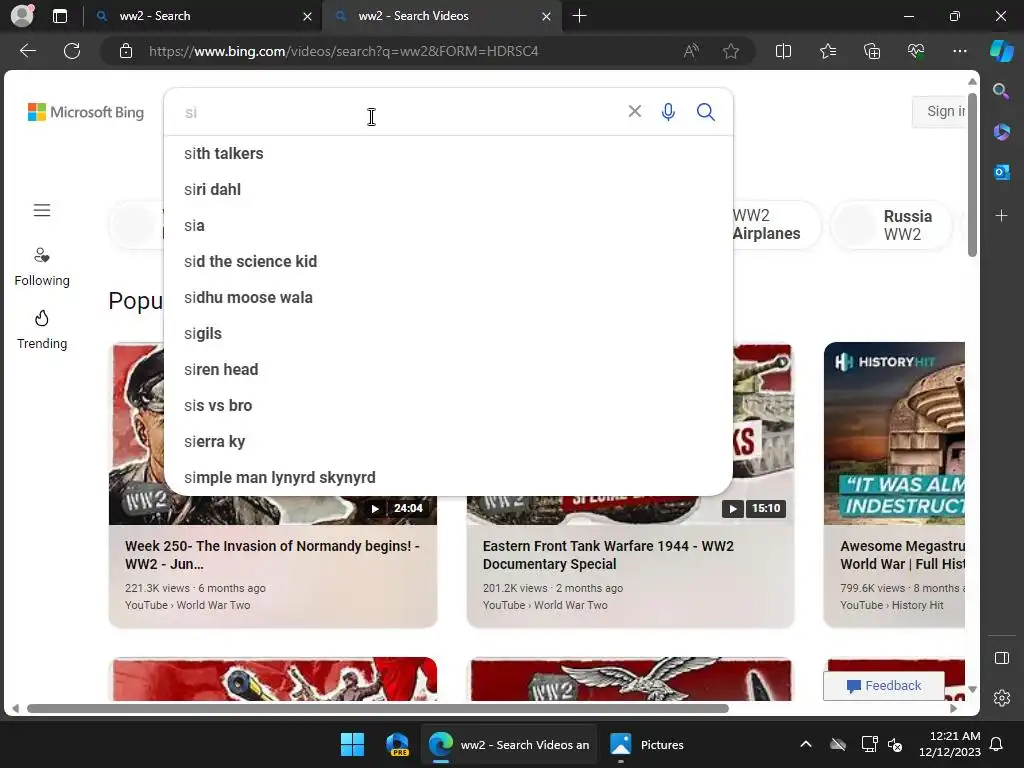The width and height of the screenshot is (1024, 768).
Task: Open 'Week 250- The Invasion of Normandy' video
Action: [x=272, y=555]
